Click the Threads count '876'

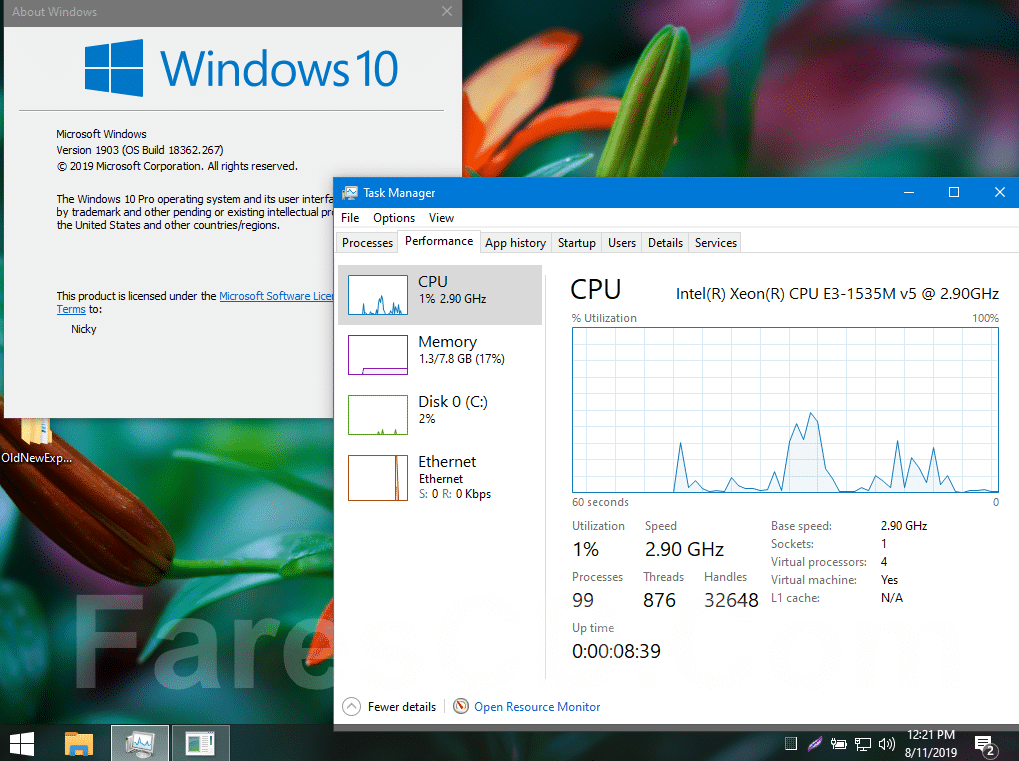(659, 600)
